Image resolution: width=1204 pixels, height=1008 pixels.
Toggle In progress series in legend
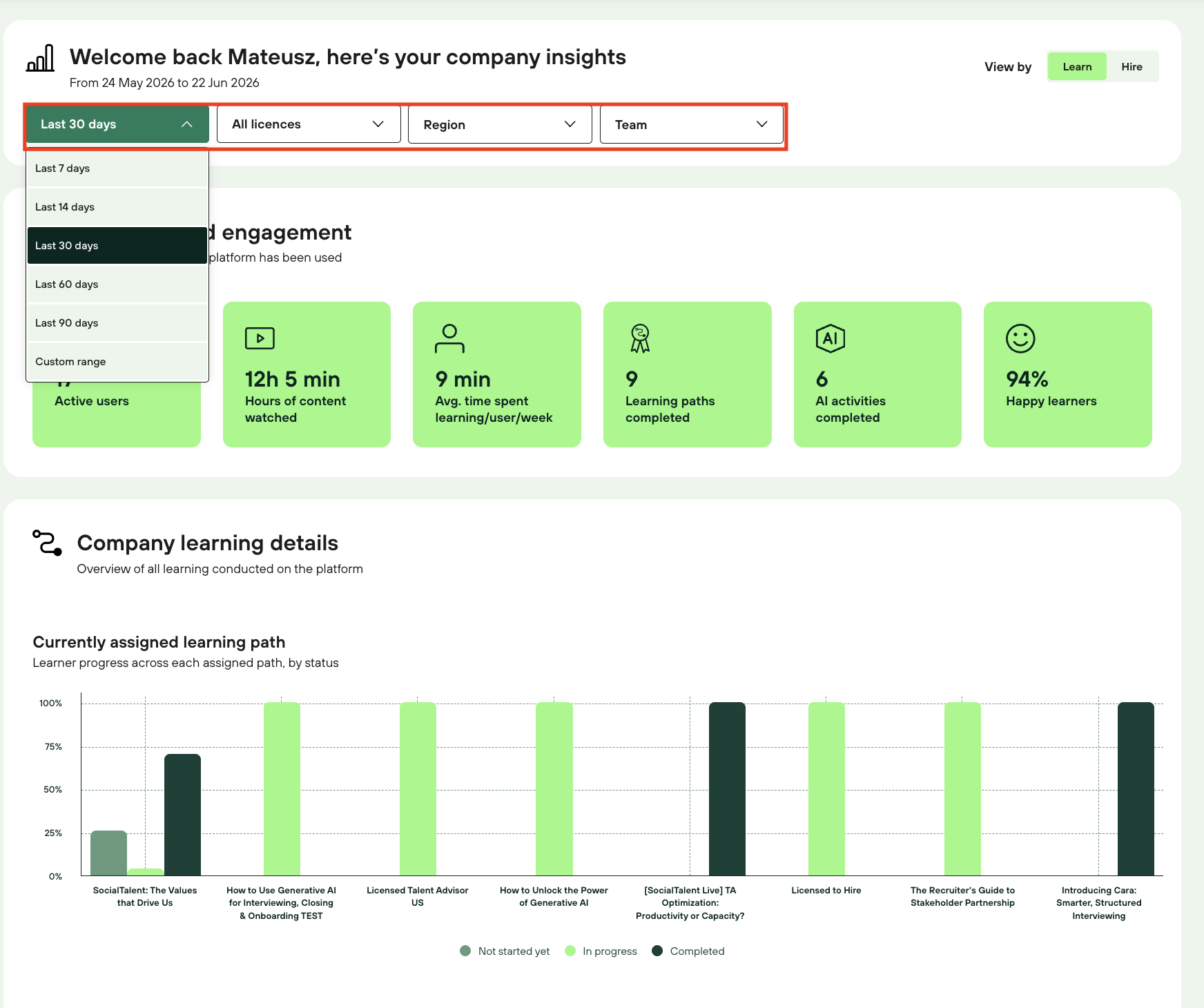click(601, 951)
